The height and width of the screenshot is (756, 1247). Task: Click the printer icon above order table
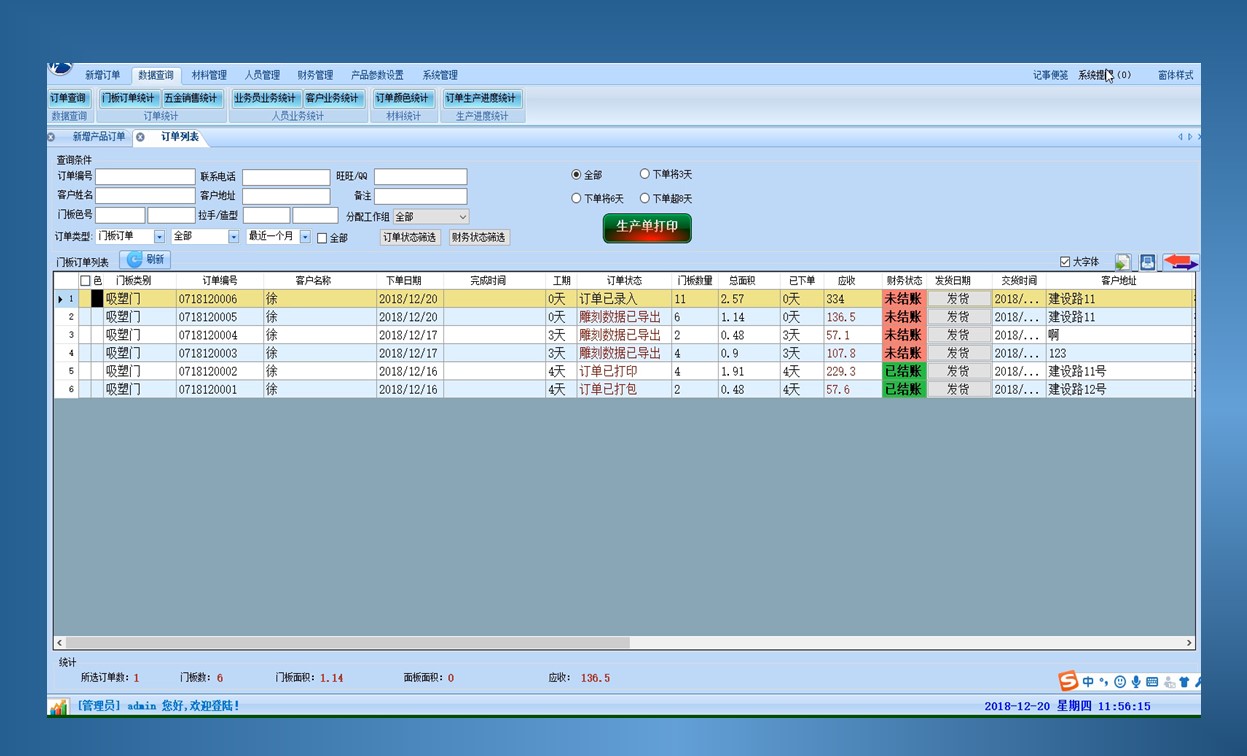pyautogui.click(x=1148, y=262)
